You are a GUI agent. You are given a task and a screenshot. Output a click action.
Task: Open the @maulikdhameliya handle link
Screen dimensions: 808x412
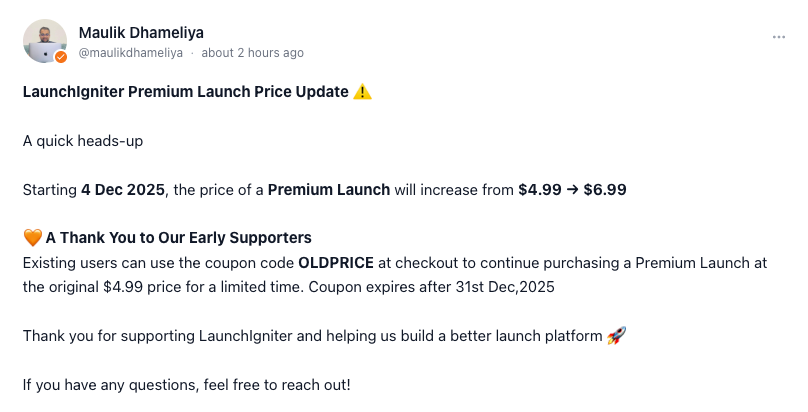(x=131, y=53)
